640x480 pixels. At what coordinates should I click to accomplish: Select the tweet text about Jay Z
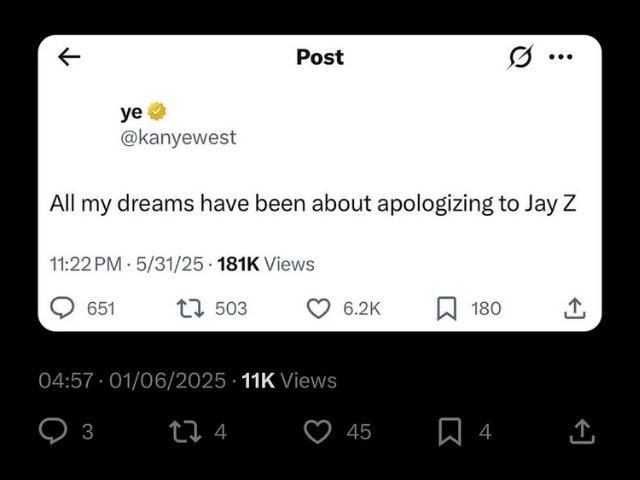coord(313,203)
